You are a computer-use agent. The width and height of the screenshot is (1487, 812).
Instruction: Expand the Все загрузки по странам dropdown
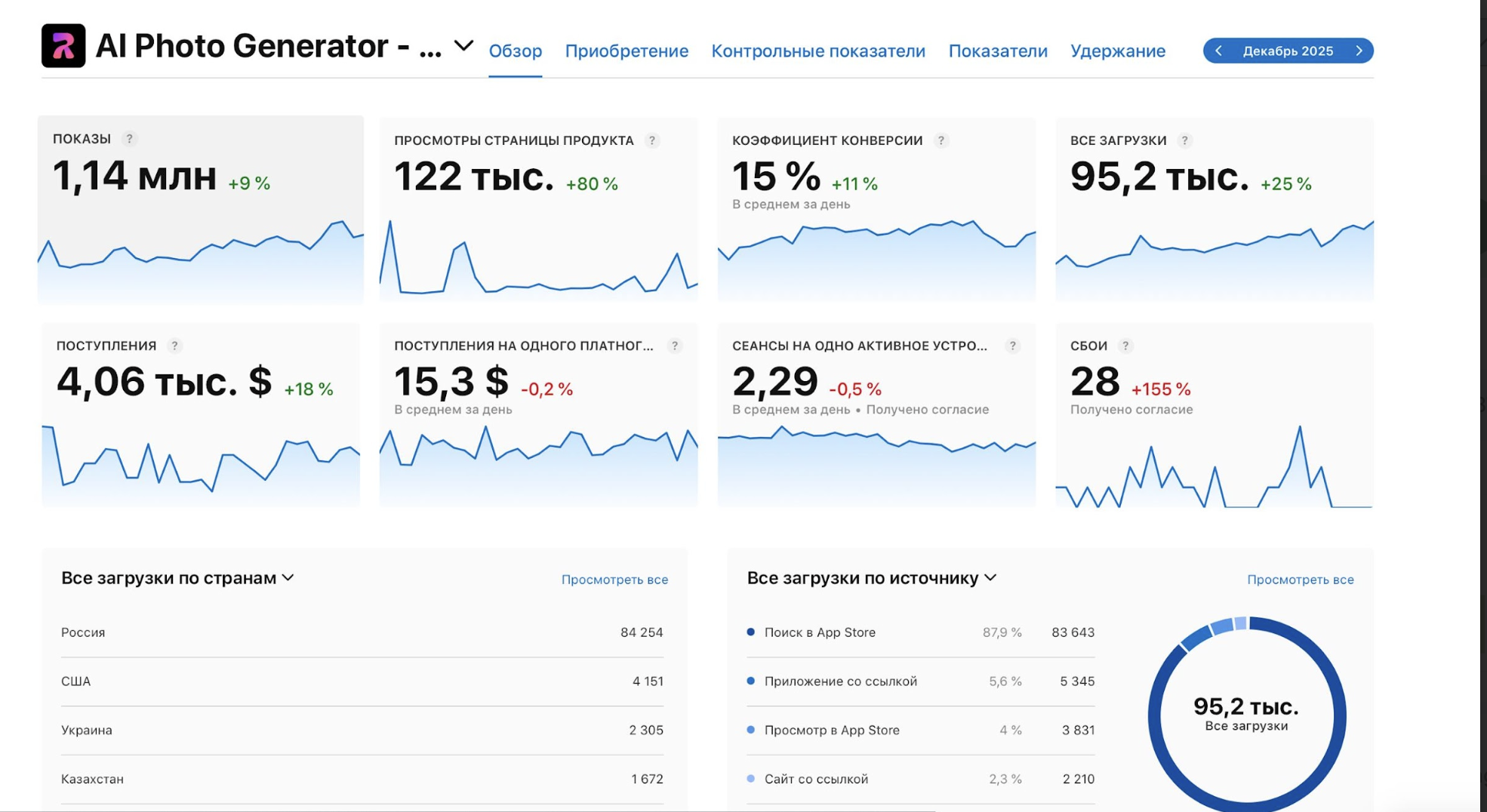177,578
